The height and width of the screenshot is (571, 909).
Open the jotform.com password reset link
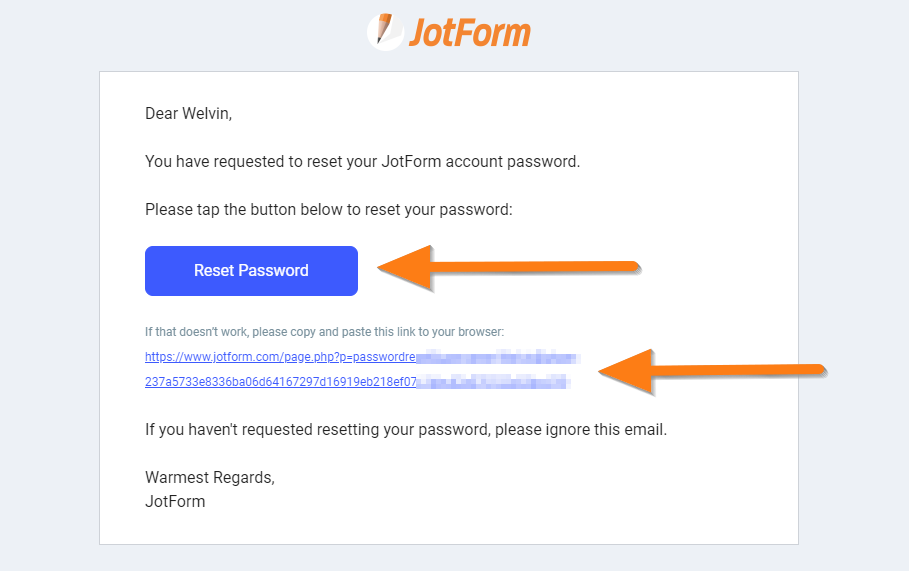[280, 356]
